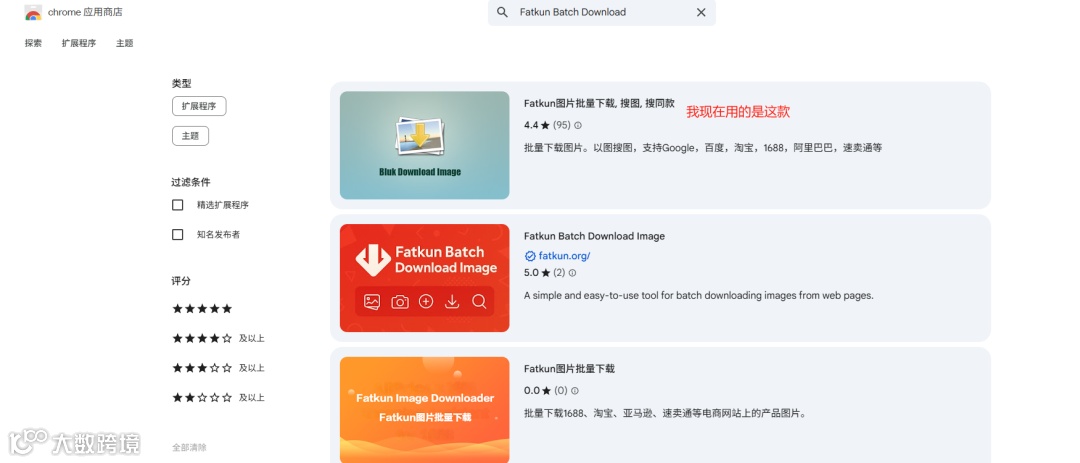The width and height of the screenshot is (1080, 463).
Task: Click the 5.0 star rating icon
Action: click(546, 273)
